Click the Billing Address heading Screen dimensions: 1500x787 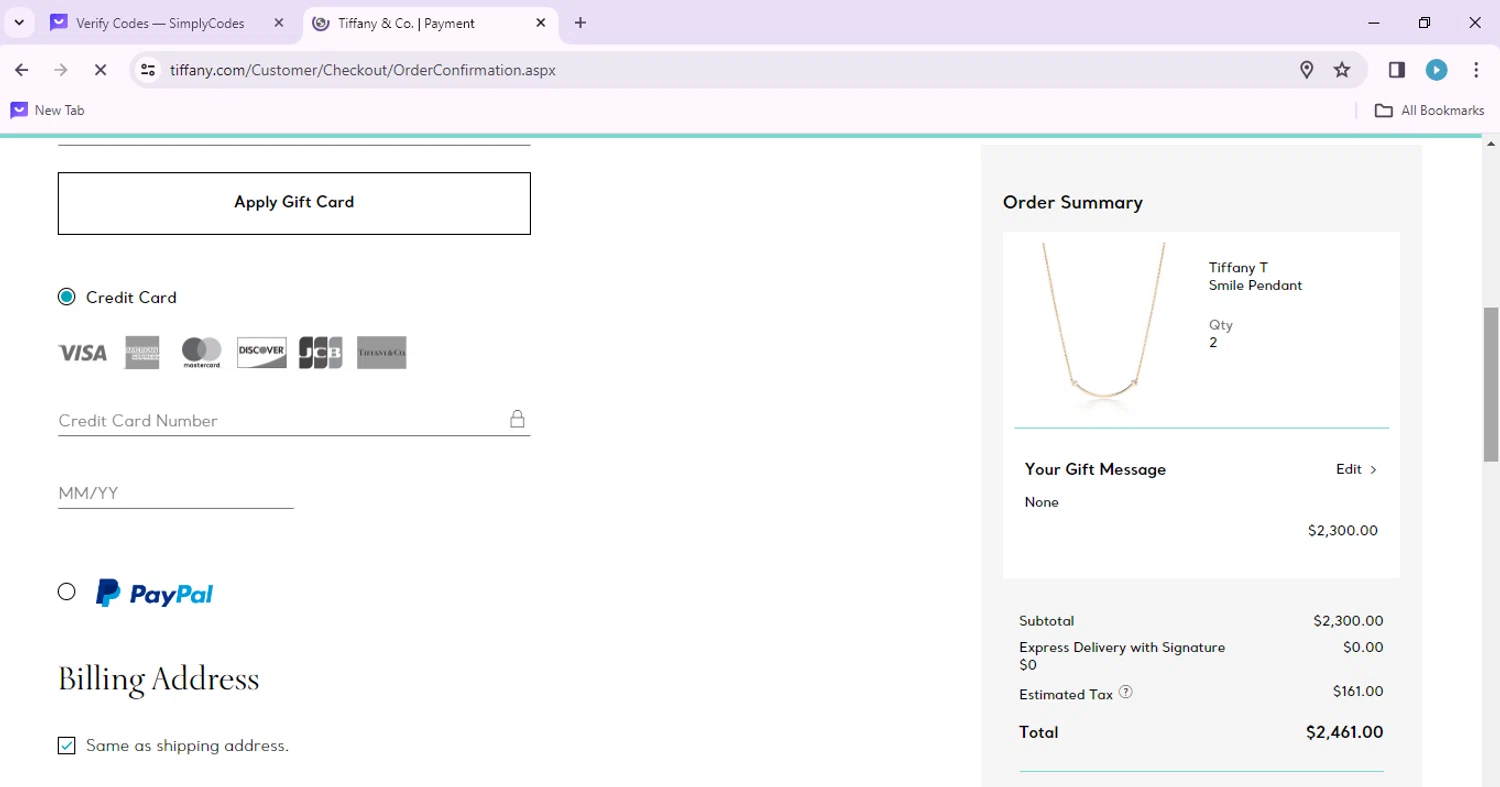tap(158, 679)
